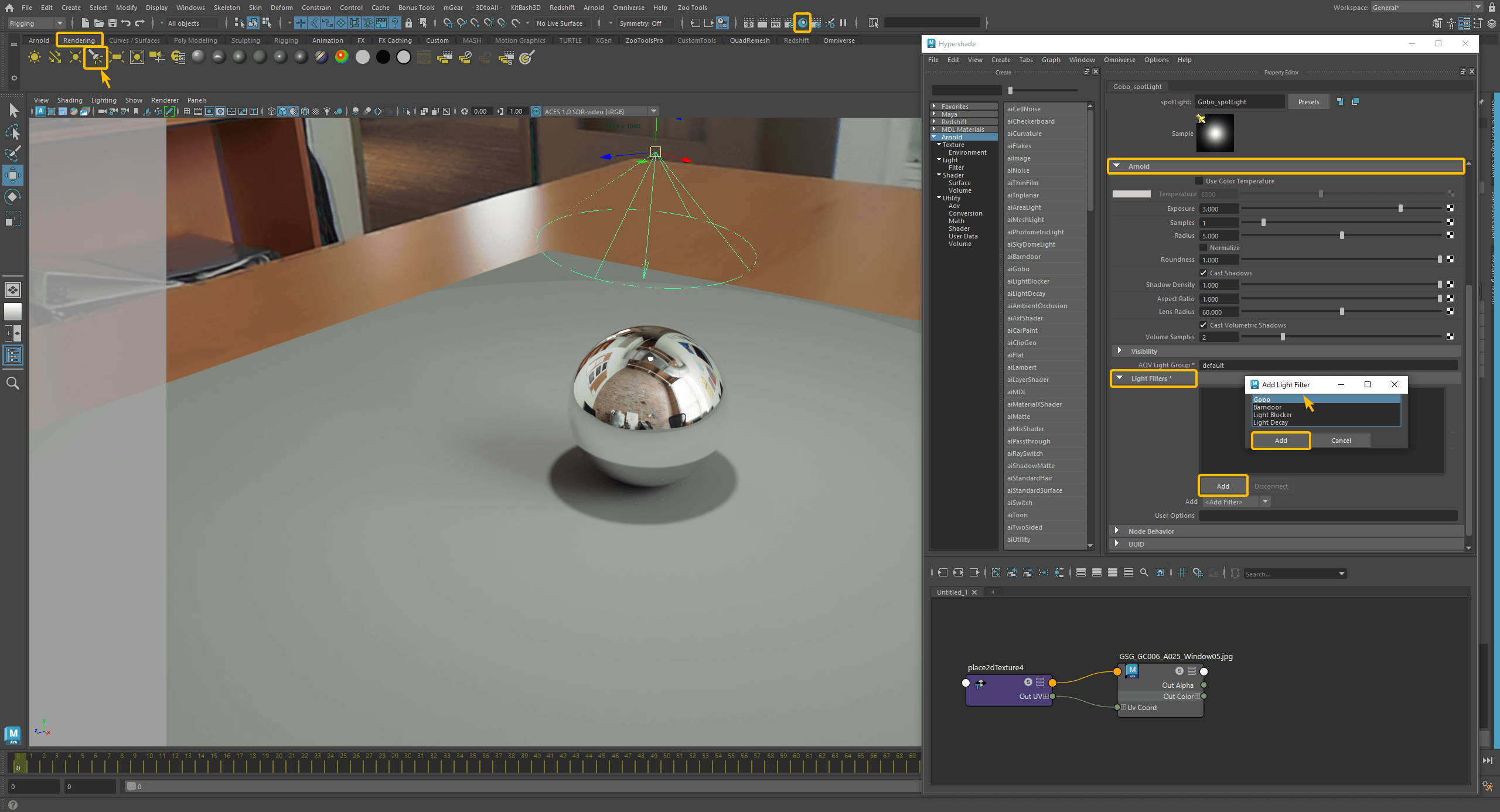Open Hypershade from the status line icon
The image size is (1500, 812).
tap(802, 23)
